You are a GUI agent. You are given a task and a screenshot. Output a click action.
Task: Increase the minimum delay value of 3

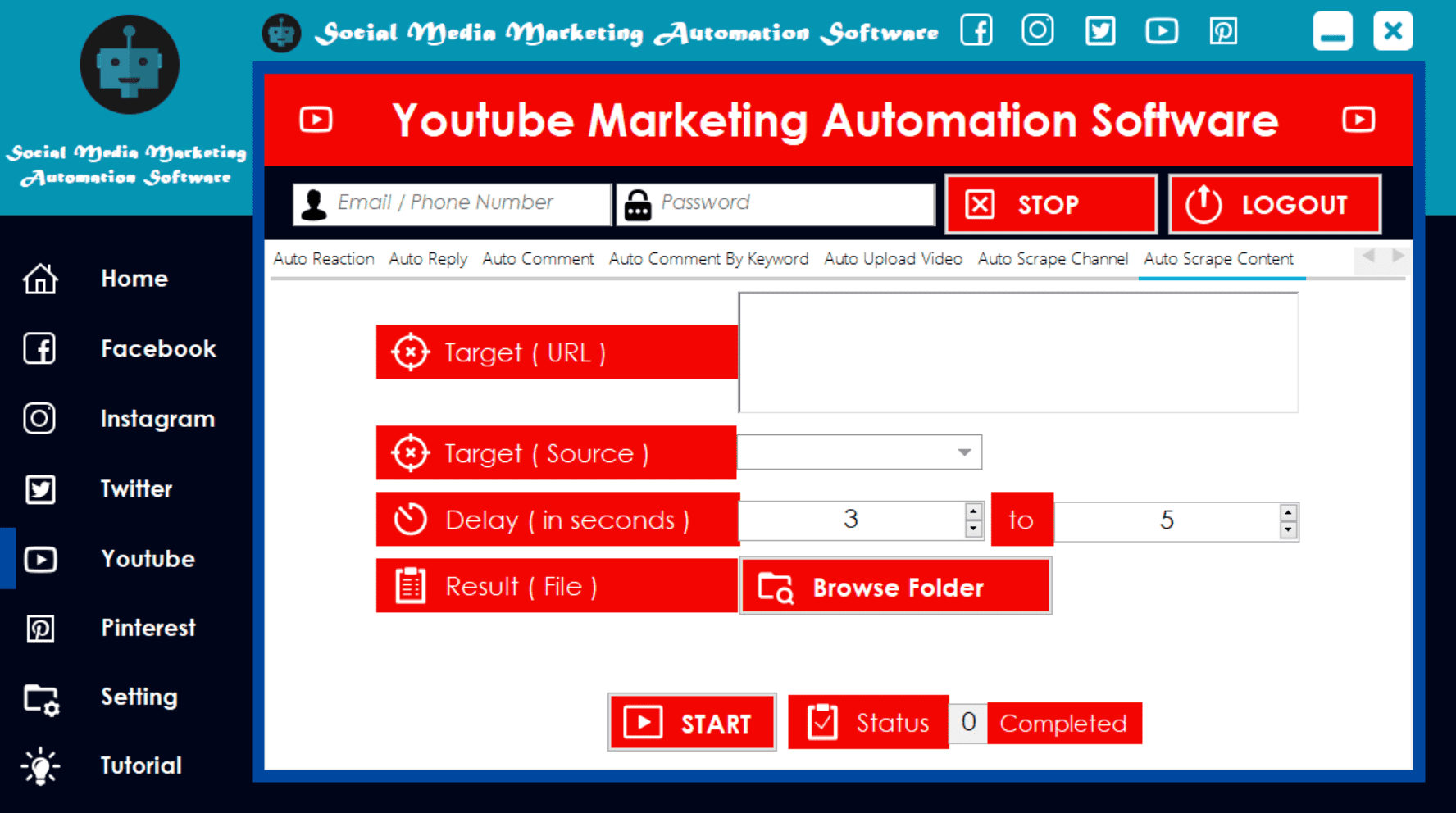973,511
